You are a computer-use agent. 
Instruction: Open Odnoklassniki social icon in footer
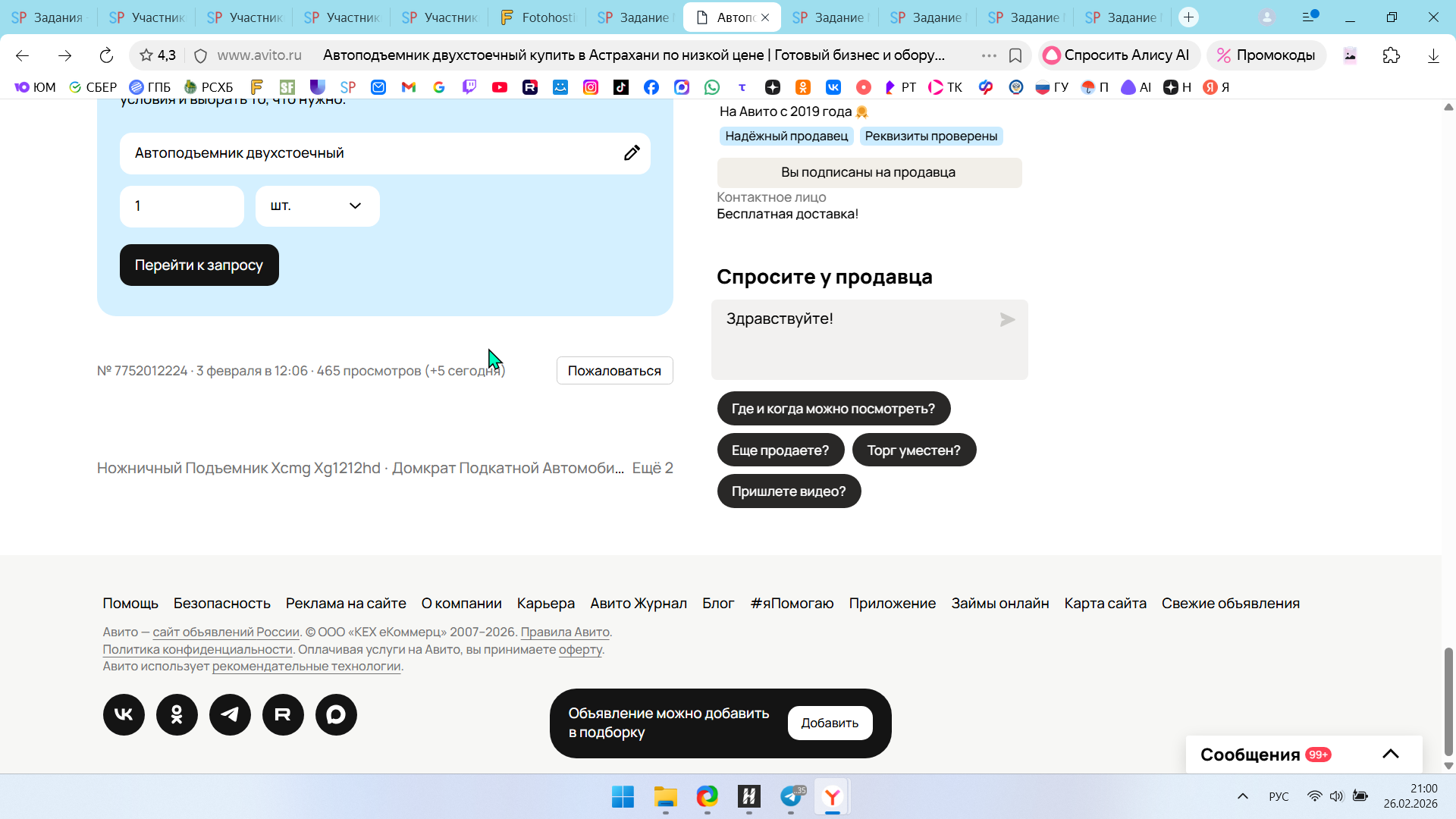(177, 714)
